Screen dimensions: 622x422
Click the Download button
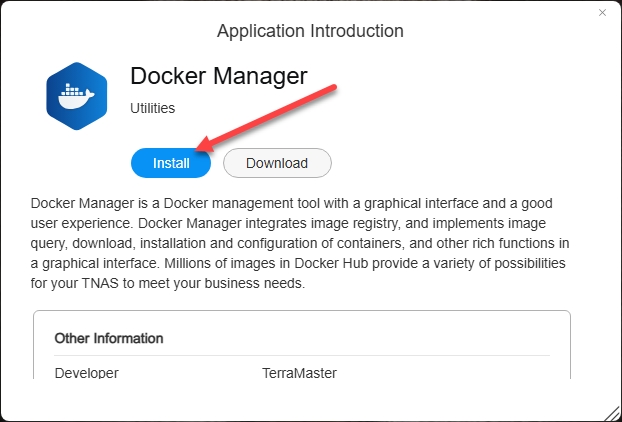pos(277,163)
